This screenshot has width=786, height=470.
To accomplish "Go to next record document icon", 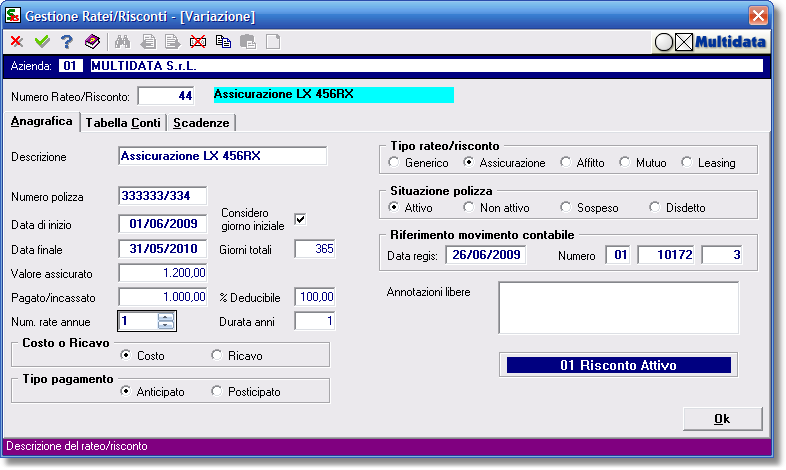I will (172, 42).
